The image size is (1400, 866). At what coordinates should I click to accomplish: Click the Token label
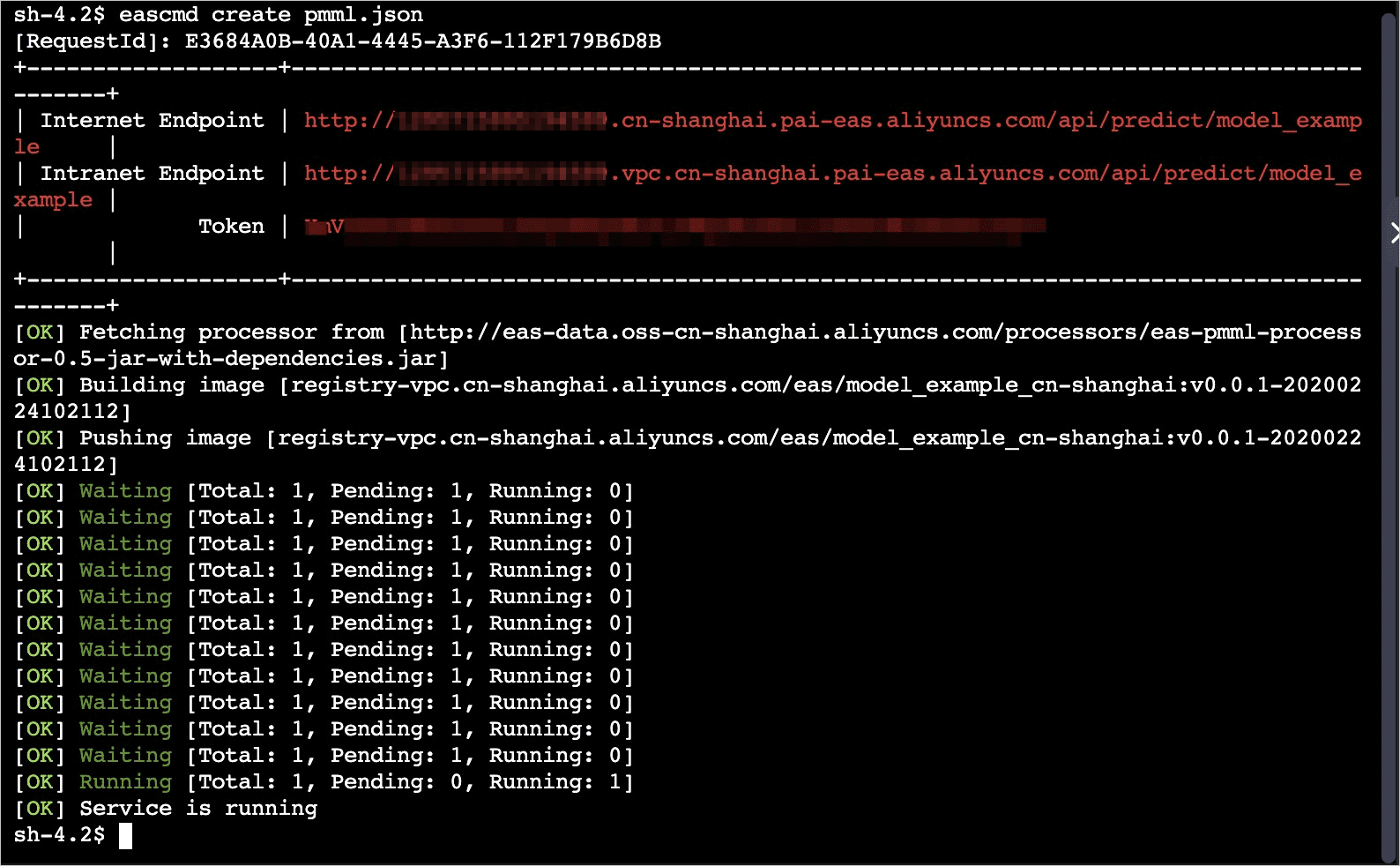(231, 227)
